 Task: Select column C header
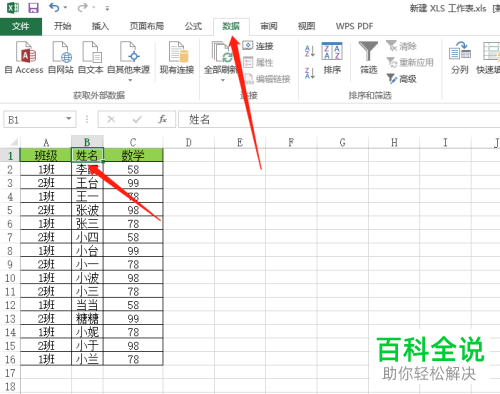(133, 142)
